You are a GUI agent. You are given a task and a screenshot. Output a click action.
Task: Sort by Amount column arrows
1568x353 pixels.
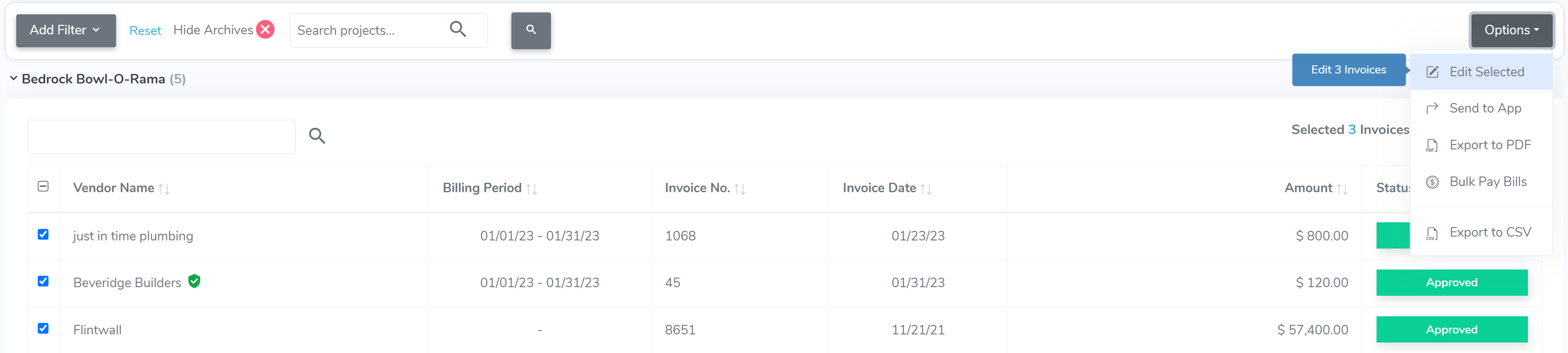point(1342,189)
